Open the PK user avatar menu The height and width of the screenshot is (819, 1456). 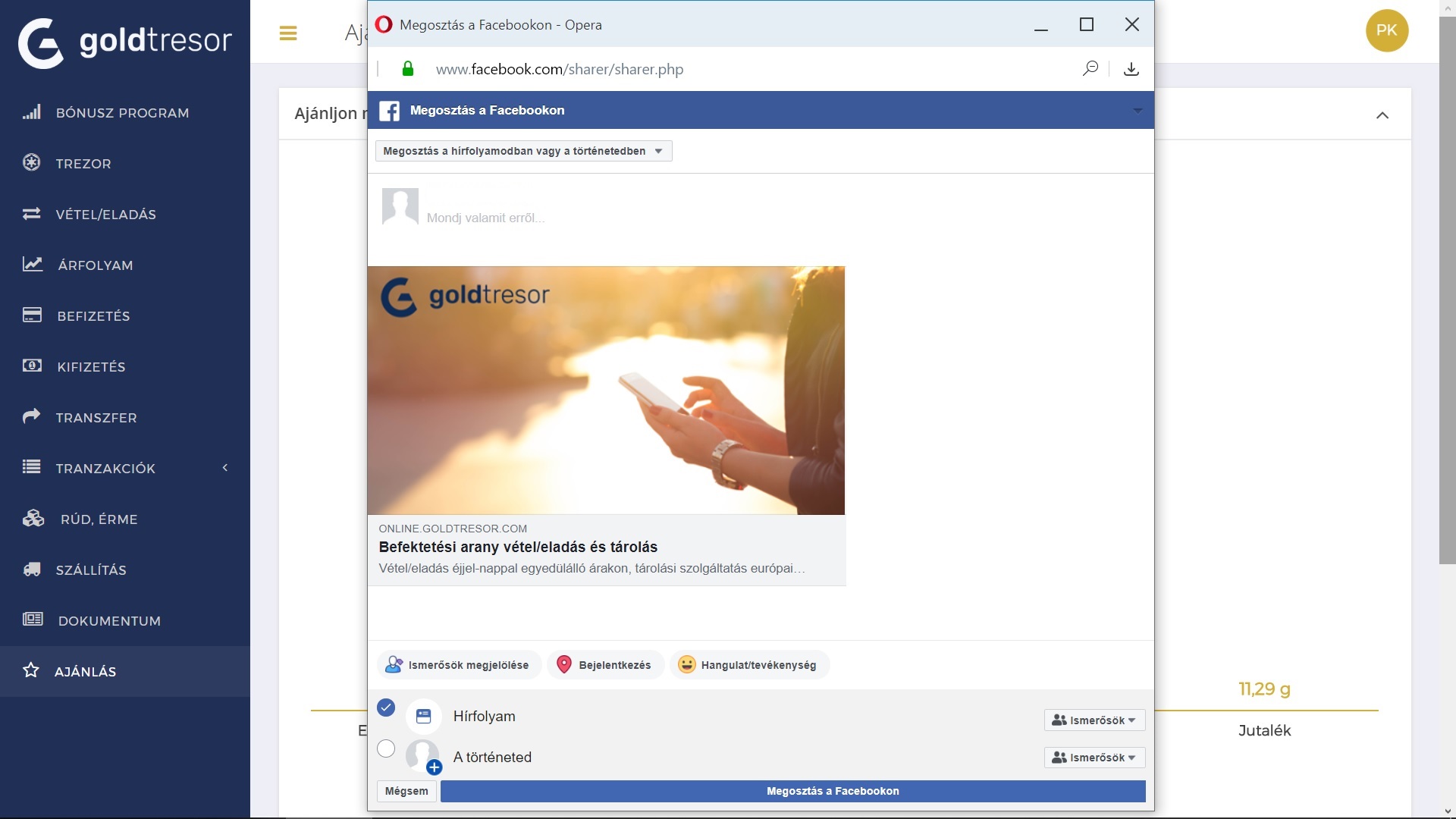coord(1387,30)
